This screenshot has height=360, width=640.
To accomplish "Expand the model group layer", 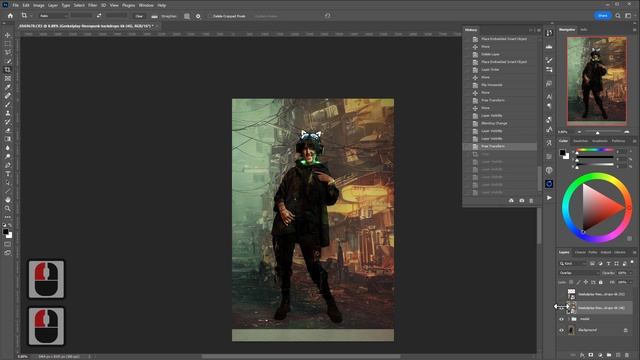I will point(568,319).
